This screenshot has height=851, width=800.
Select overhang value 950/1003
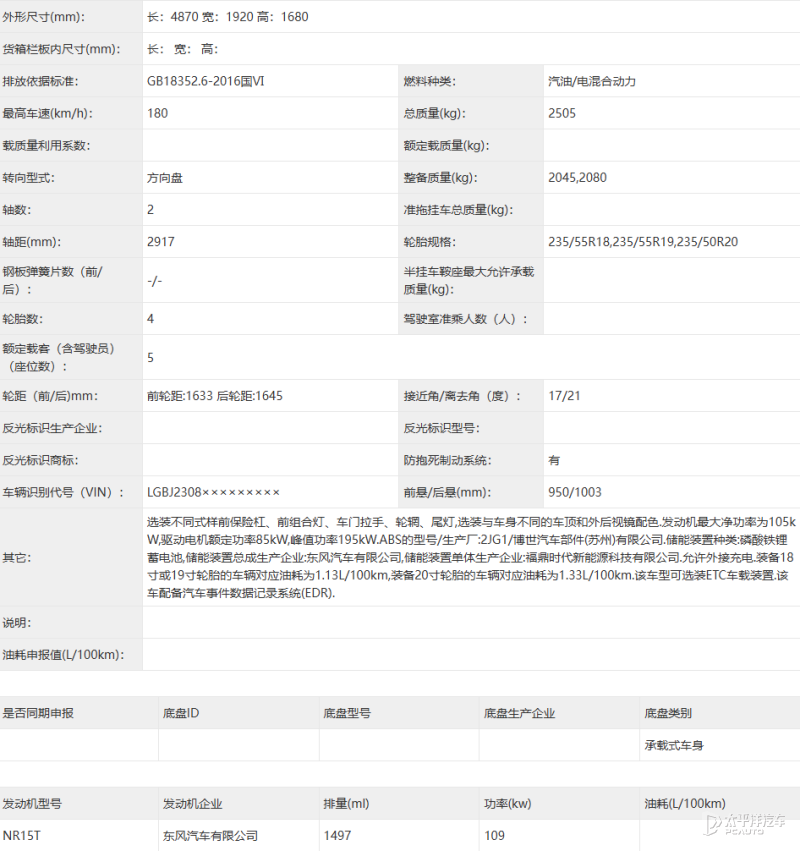(x=575, y=492)
